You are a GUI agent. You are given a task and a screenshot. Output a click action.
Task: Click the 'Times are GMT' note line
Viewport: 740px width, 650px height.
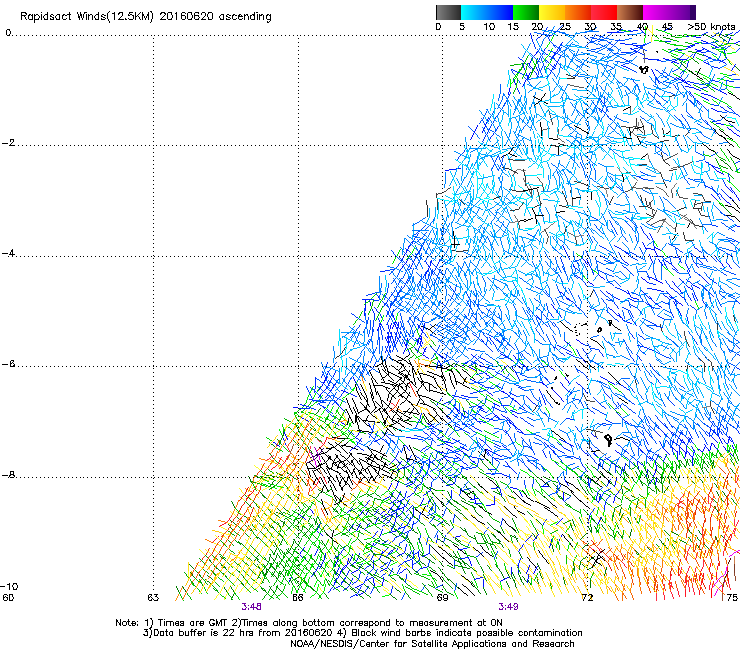(x=309, y=623)
